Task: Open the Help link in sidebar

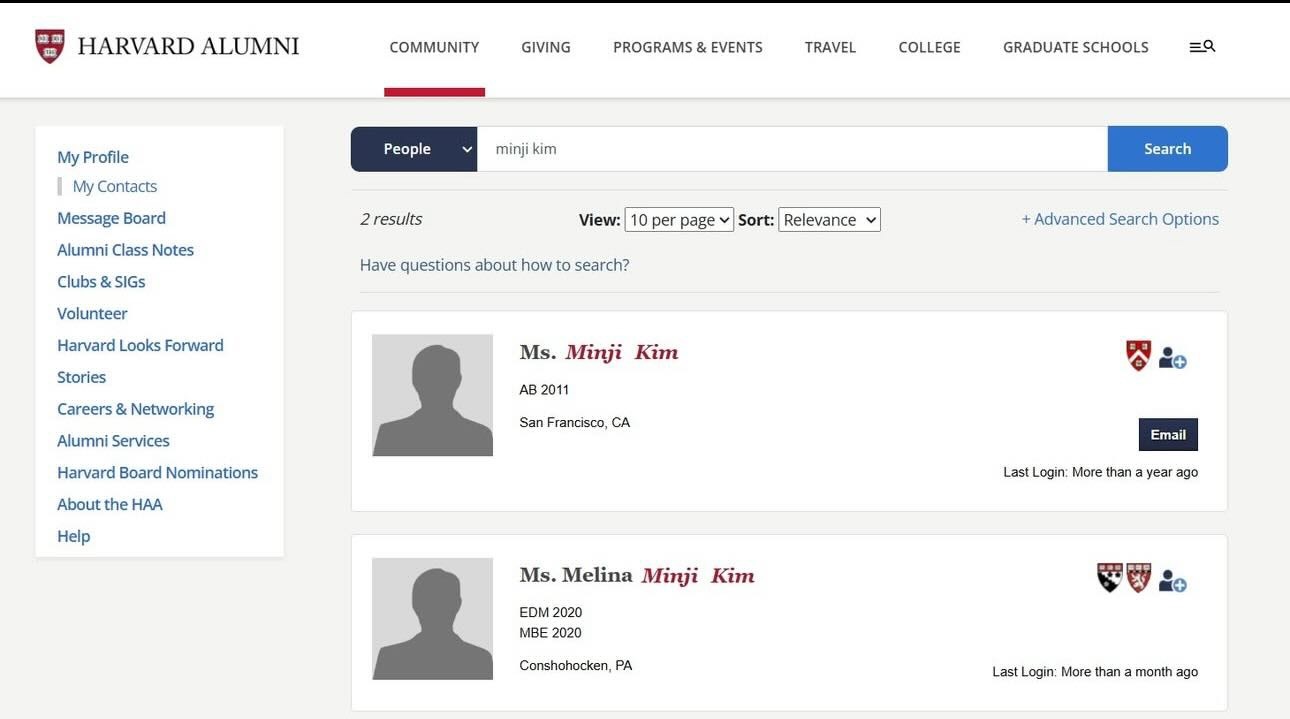Action: [73, 536]
